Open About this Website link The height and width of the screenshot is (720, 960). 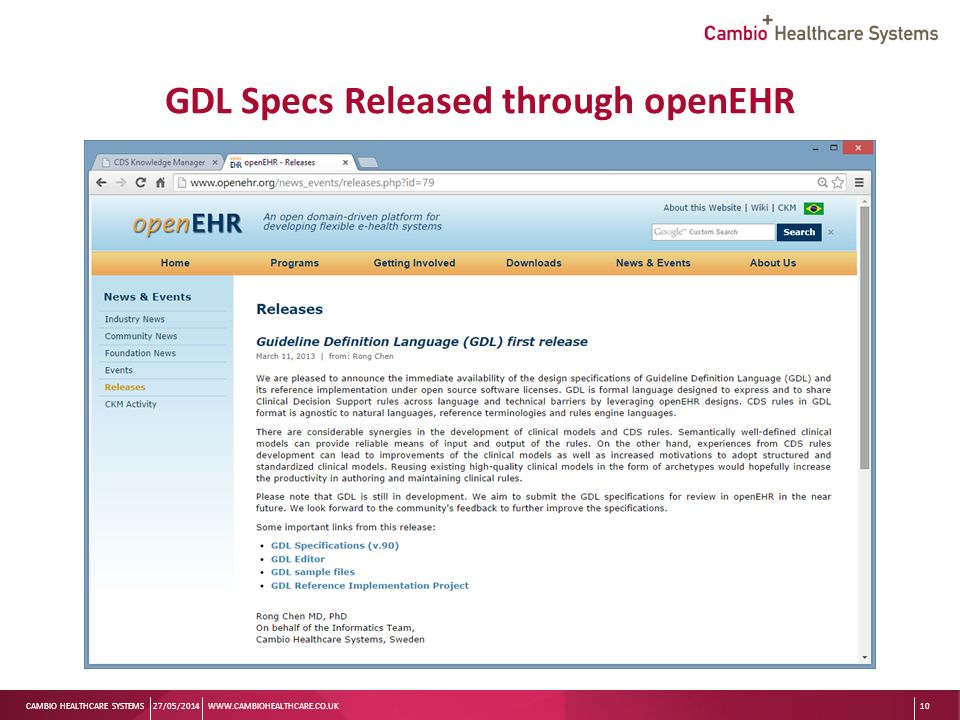pyautogui.click(x=702, y=208)
